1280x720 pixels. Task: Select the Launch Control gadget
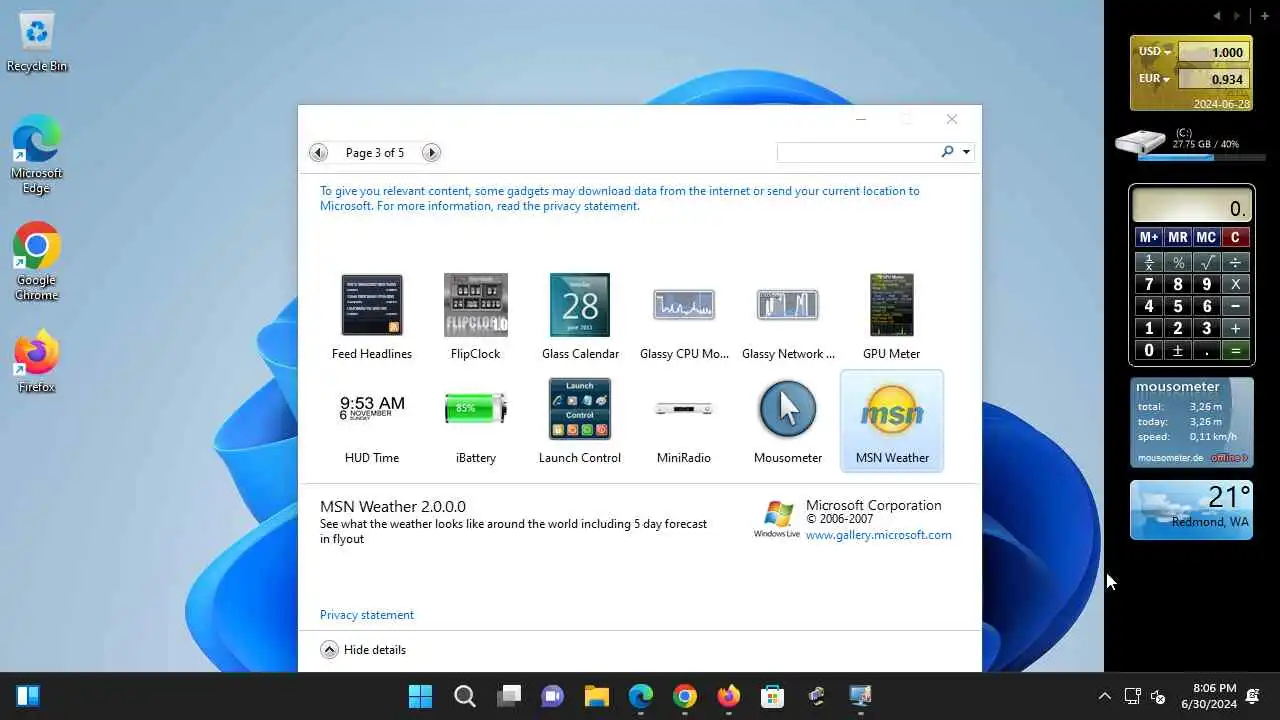click(x=580, y=420)
